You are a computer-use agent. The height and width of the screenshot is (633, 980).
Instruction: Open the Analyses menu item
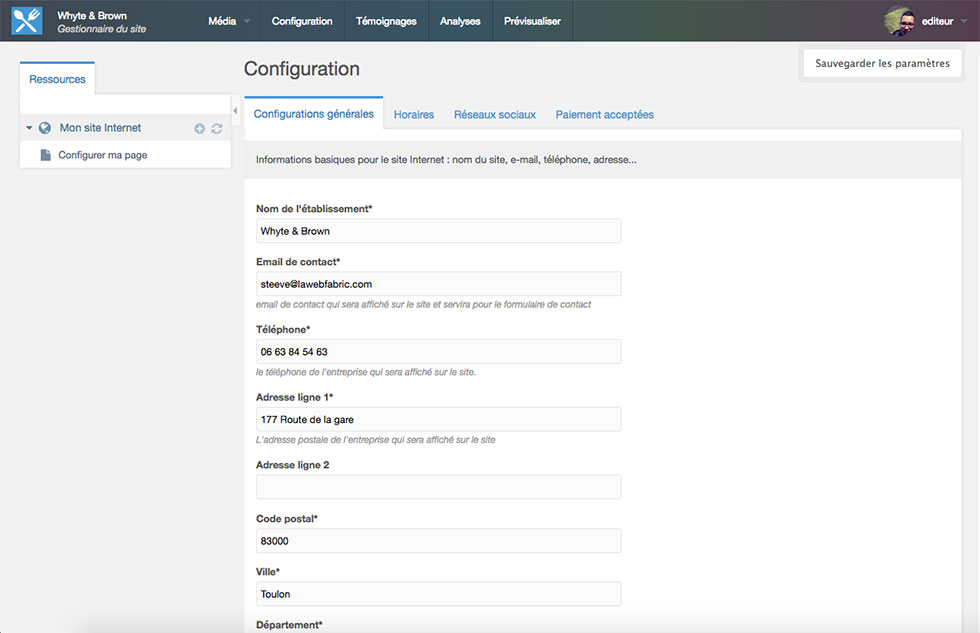(x=460, y=21)
